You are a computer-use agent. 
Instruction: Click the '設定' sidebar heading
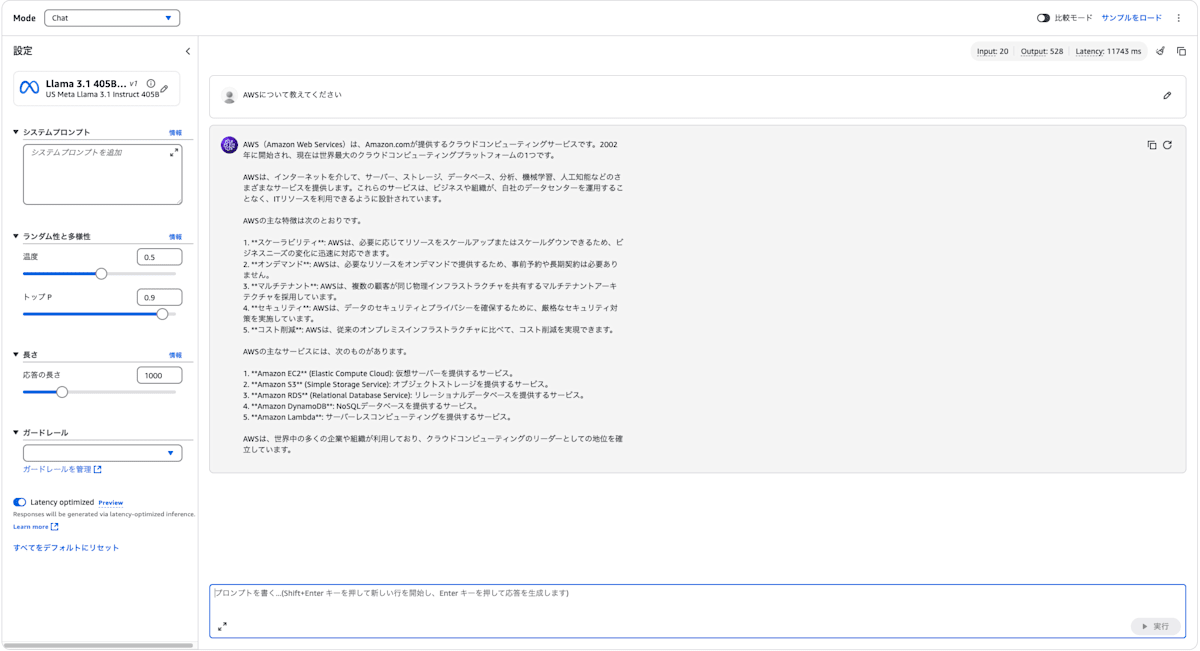tap(23, 51)
